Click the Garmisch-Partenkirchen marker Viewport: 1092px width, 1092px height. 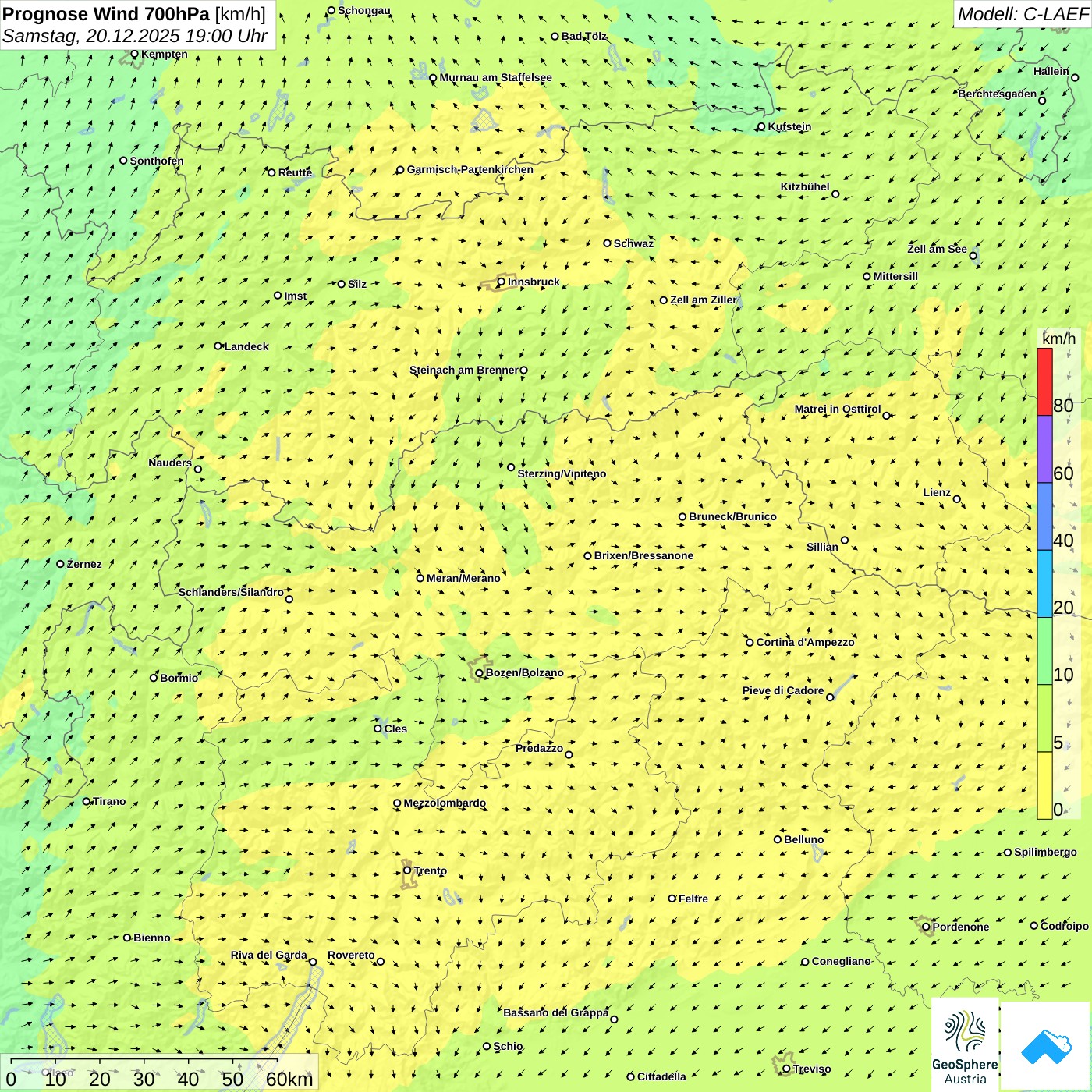(400, 170)
